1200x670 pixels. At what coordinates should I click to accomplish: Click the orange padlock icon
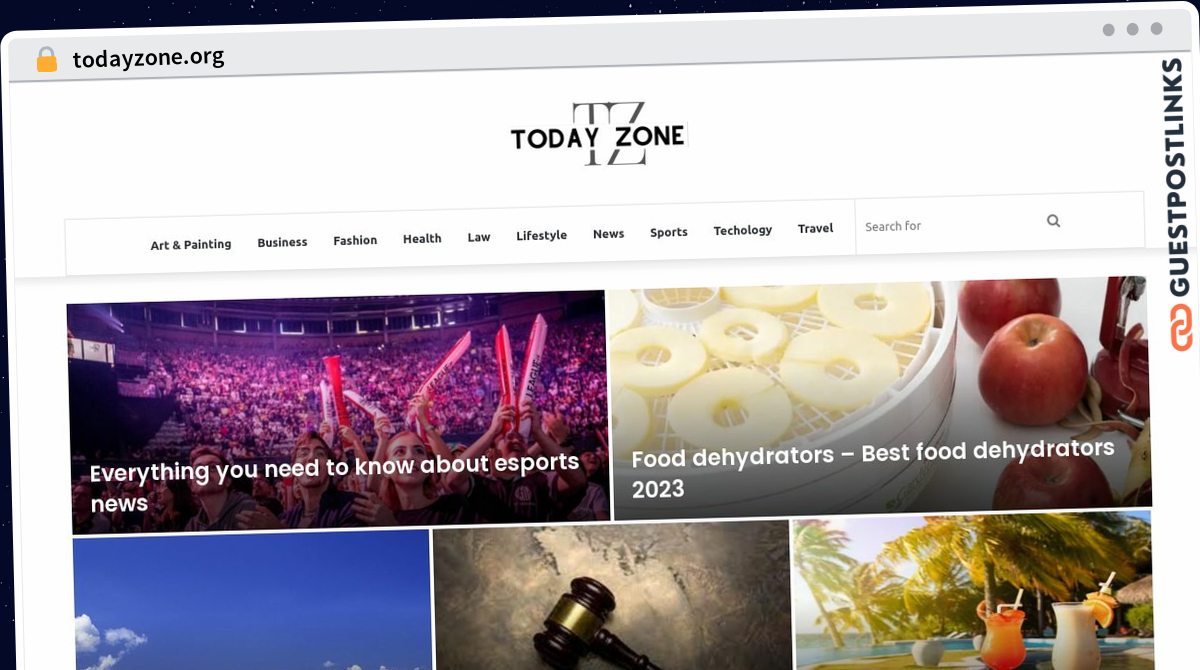point(47,60)
